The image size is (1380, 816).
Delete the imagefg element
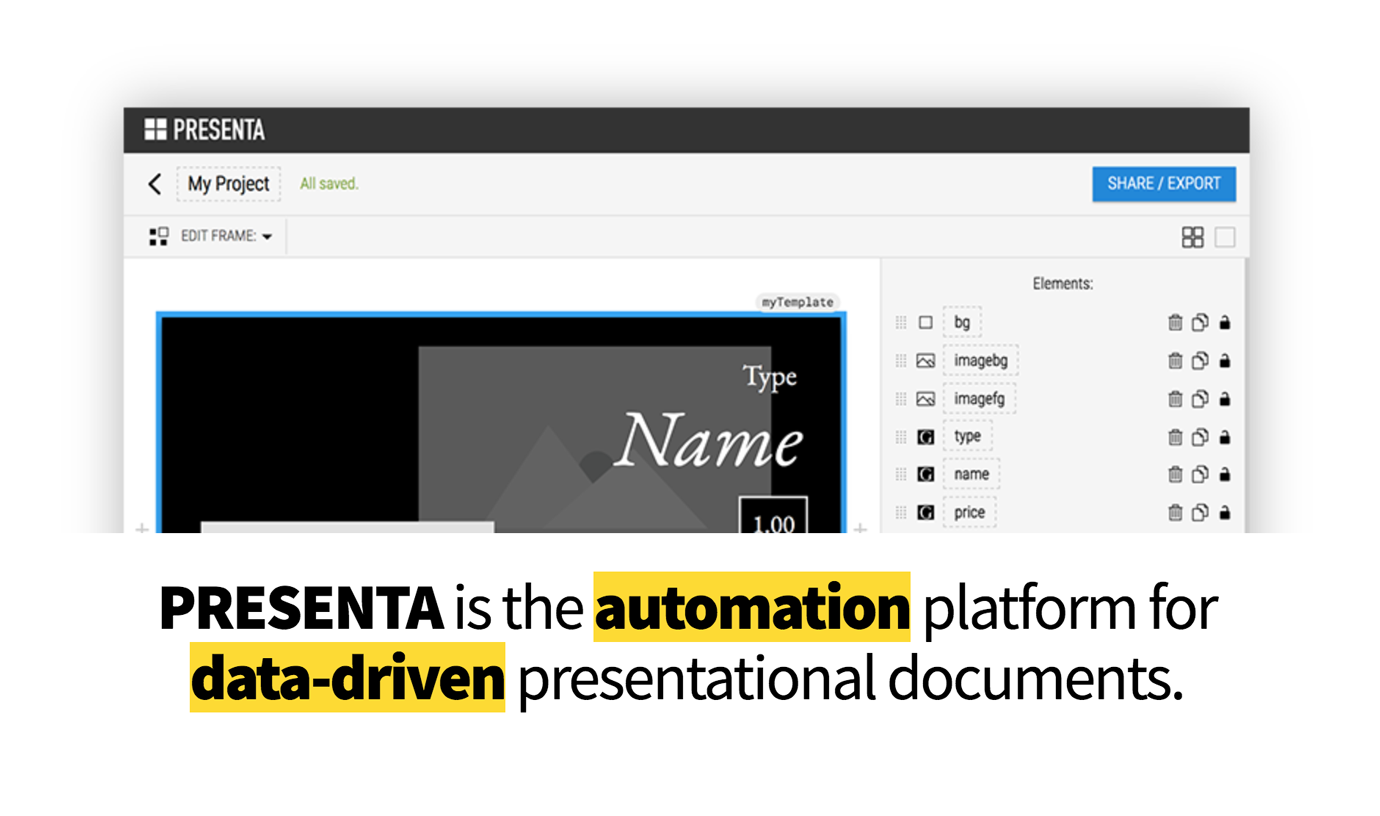click(x=1175, y=399)
